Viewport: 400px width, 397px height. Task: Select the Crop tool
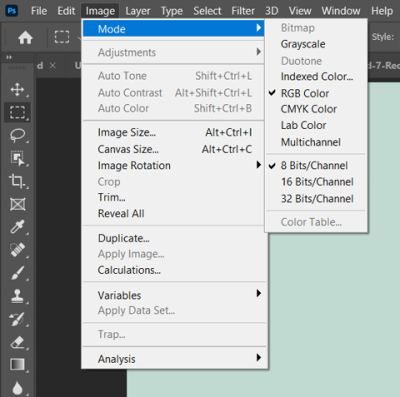[x=17, y=181]
